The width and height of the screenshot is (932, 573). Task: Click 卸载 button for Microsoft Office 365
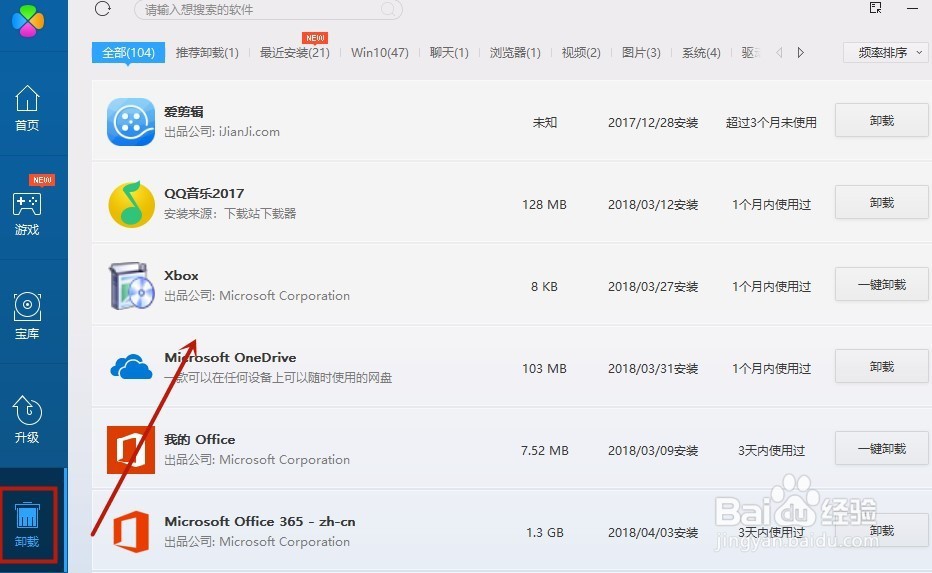pos(881,530)
